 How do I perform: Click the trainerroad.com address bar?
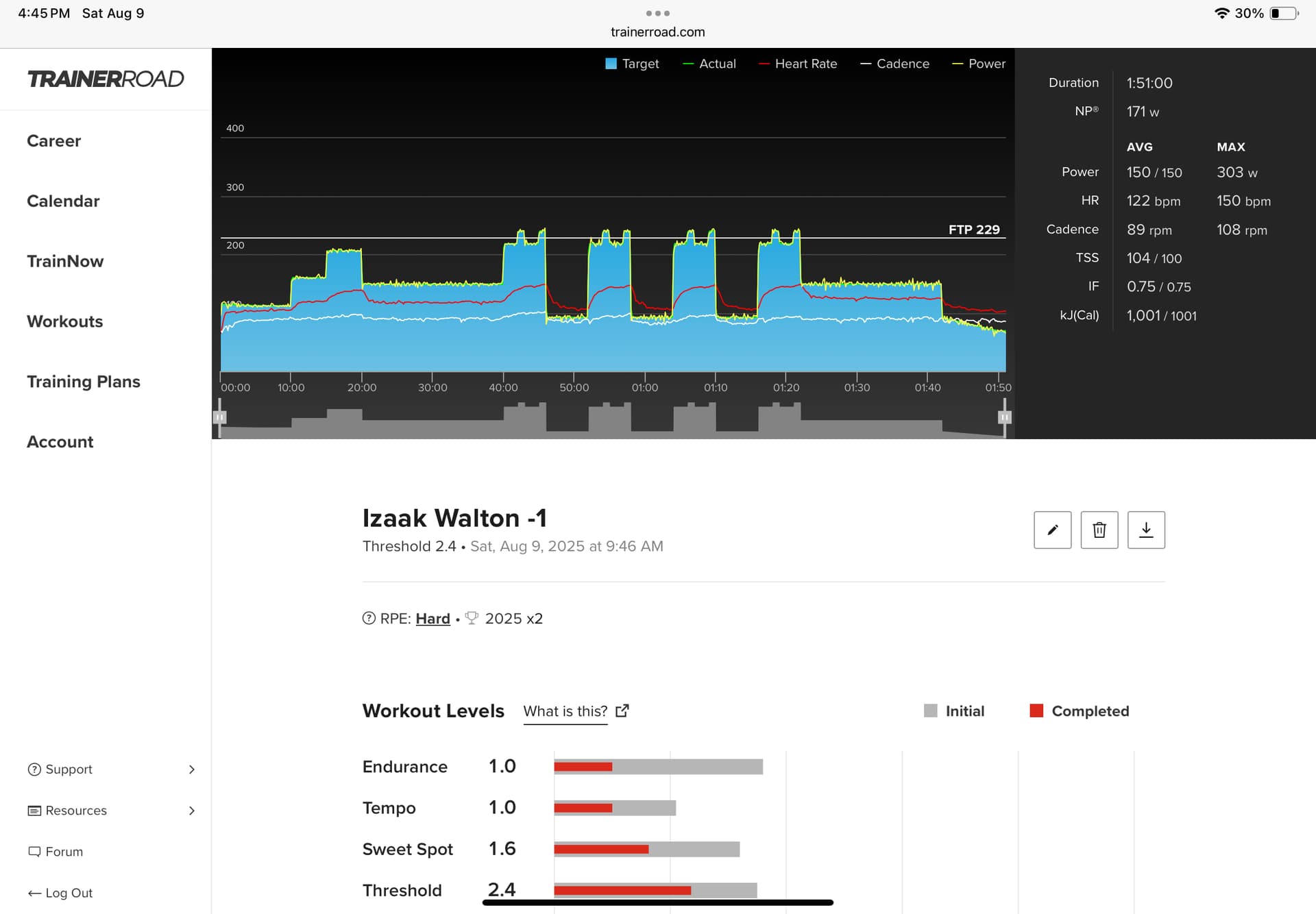point(657,32)
